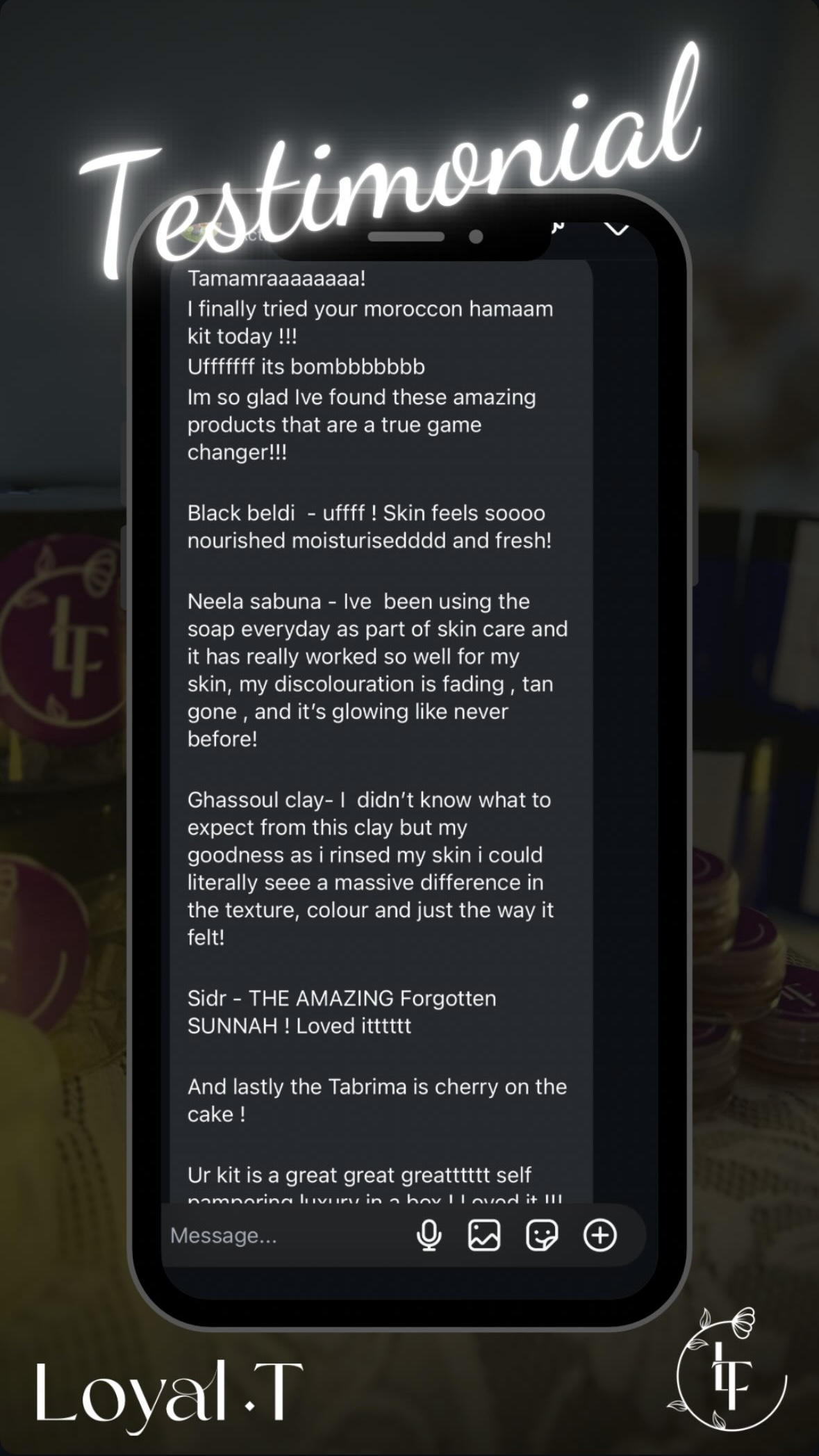Select the microphone icon to record voice message

(x=430, y=1236)
